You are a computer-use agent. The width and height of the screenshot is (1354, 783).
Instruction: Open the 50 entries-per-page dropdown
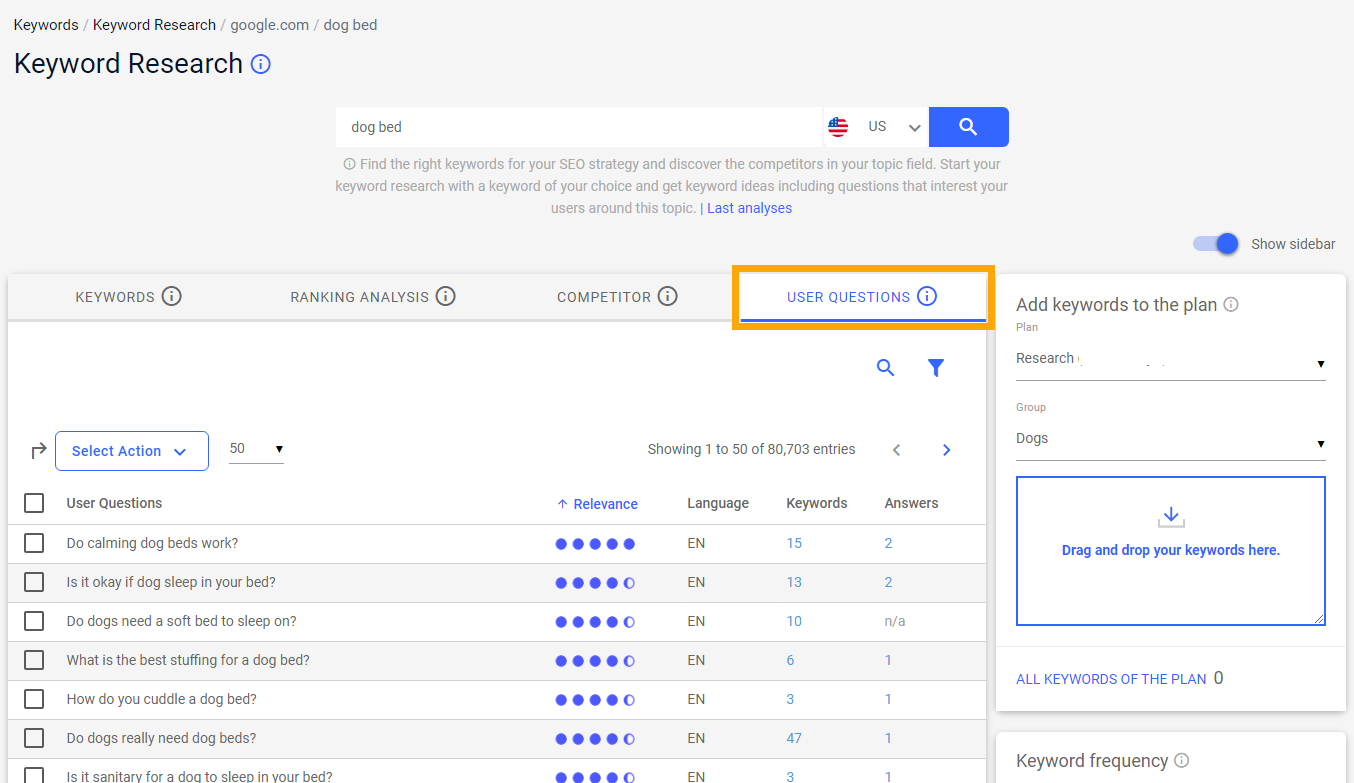tap(256, 450)
